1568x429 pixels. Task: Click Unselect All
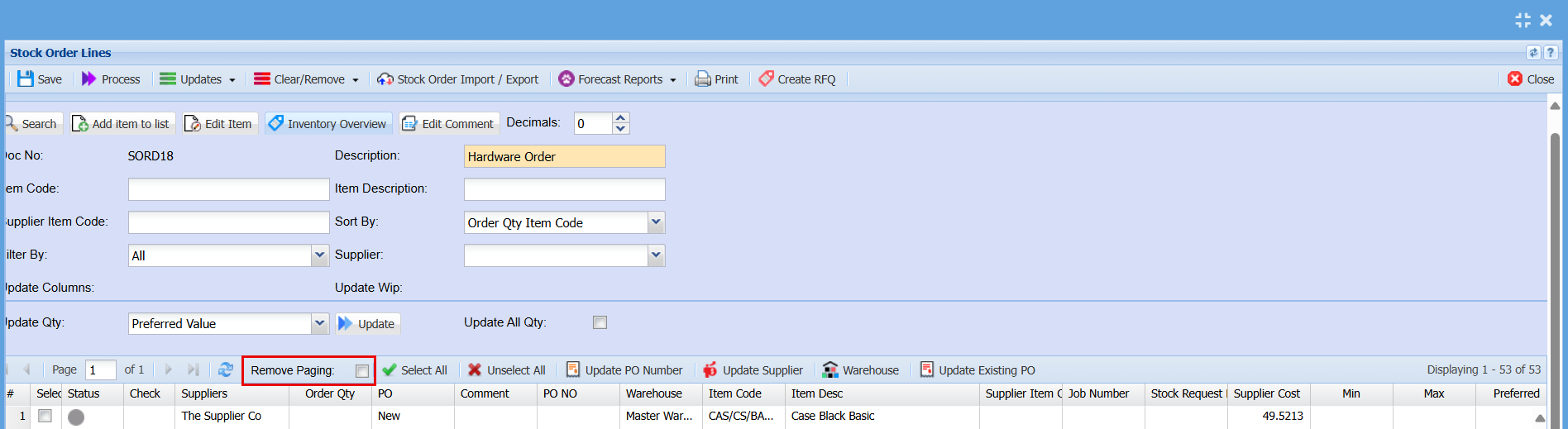507,370
